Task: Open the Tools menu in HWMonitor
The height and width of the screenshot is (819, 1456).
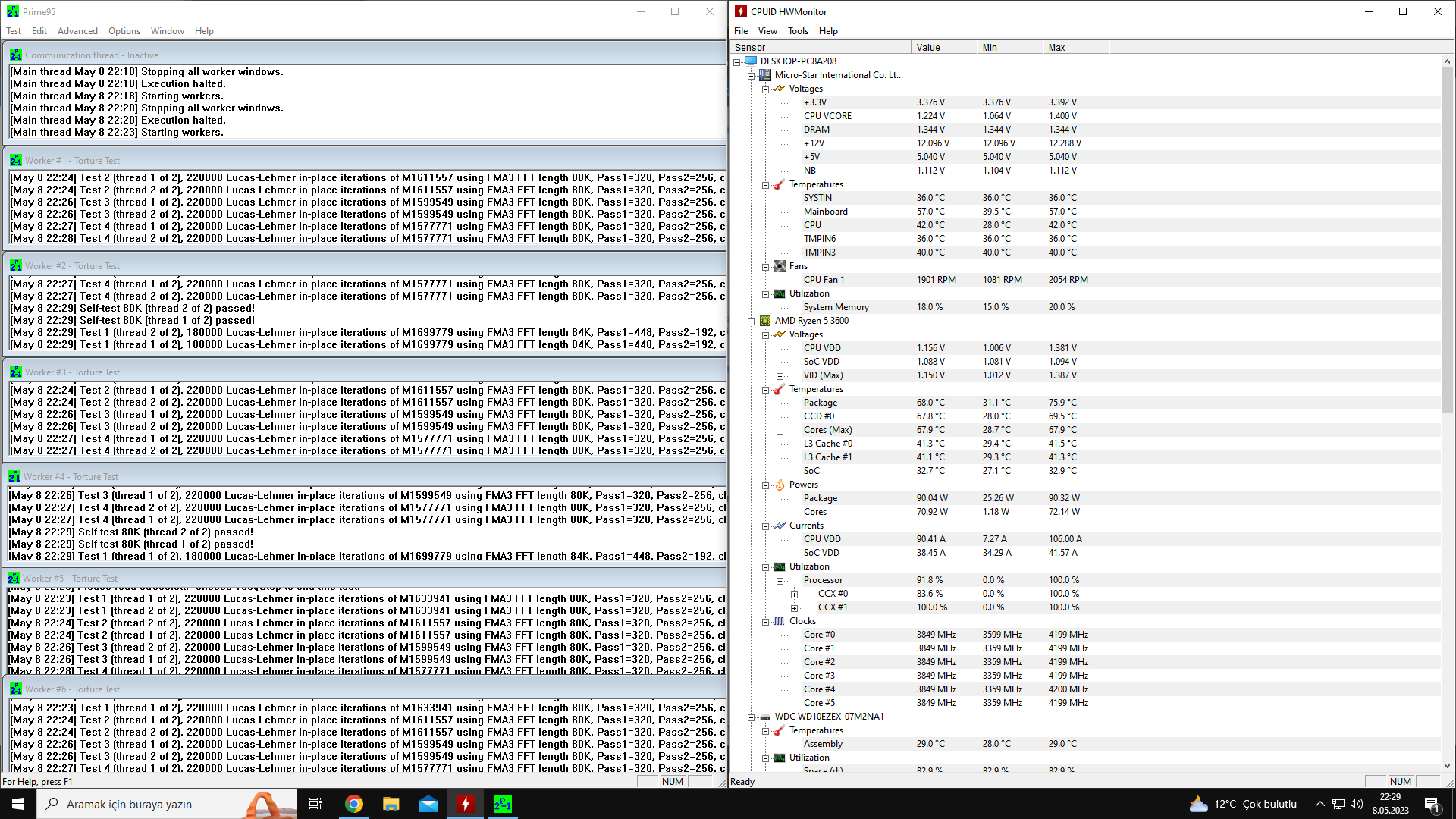Action: tap(797, 31)
